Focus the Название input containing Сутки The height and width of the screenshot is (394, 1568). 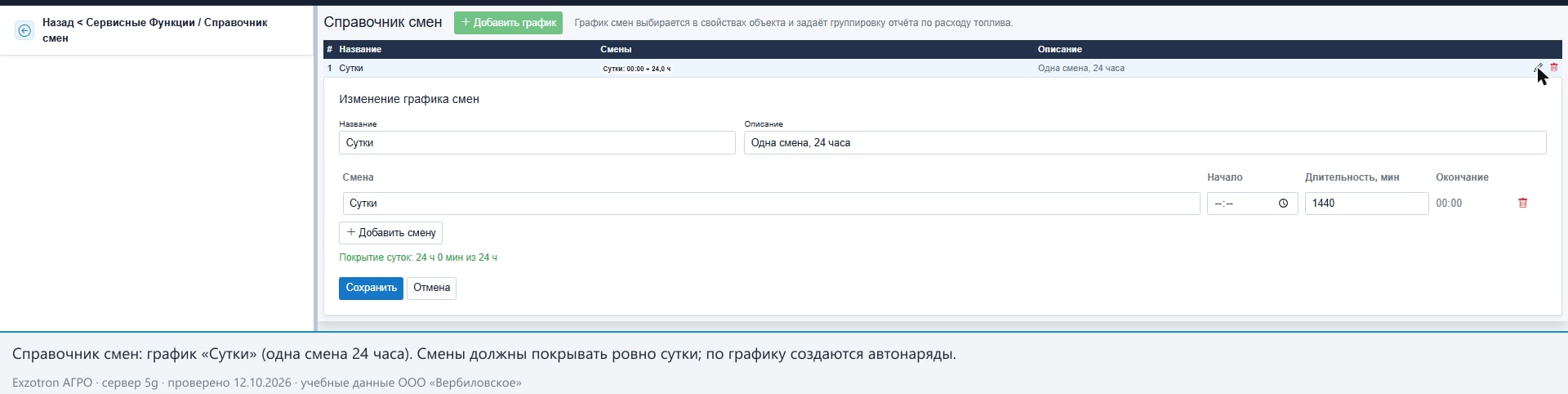pyautogui.click(x=537, y=142)
